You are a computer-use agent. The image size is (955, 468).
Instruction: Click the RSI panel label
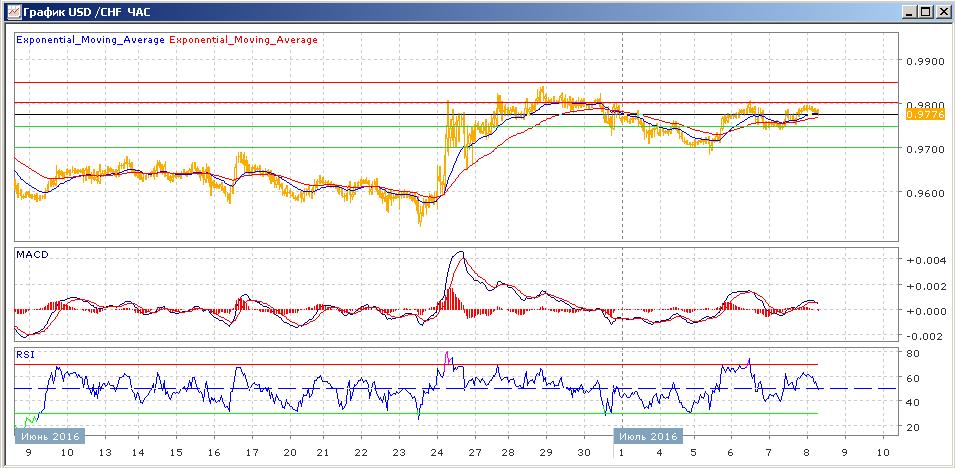tap(25, 354)
